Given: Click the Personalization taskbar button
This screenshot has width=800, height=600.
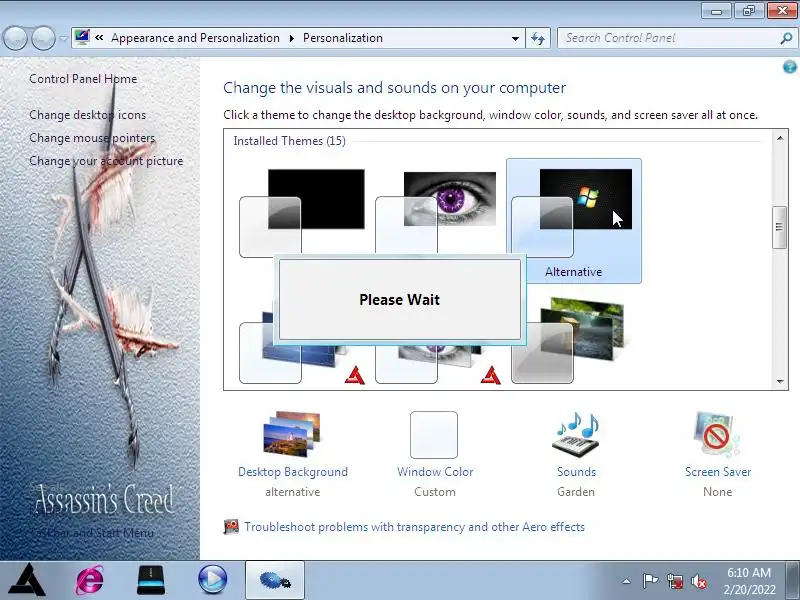Looking at the screenshot, I should (x=275, y=580).
